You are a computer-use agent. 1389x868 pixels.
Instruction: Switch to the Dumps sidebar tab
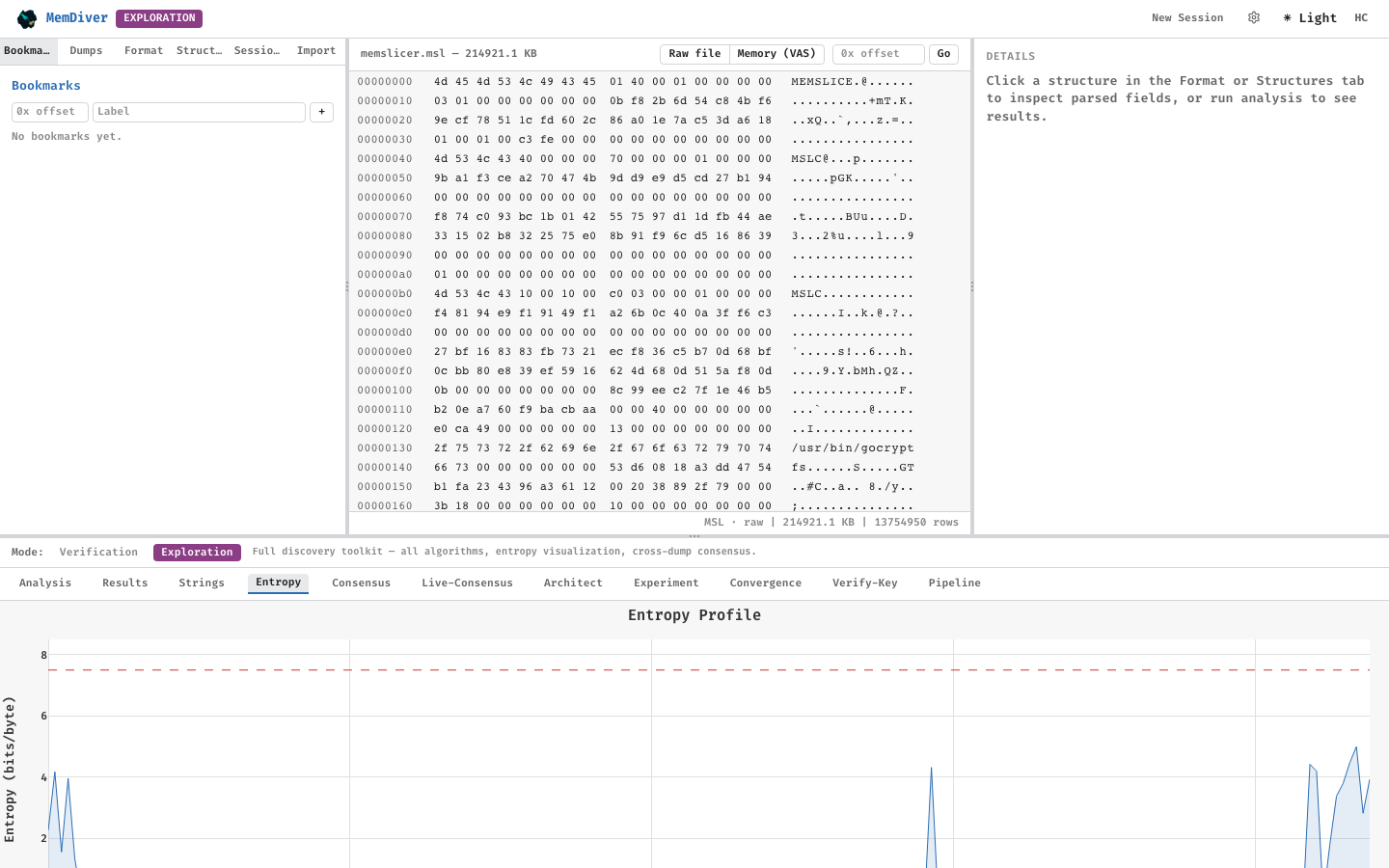tap(86, 51)
